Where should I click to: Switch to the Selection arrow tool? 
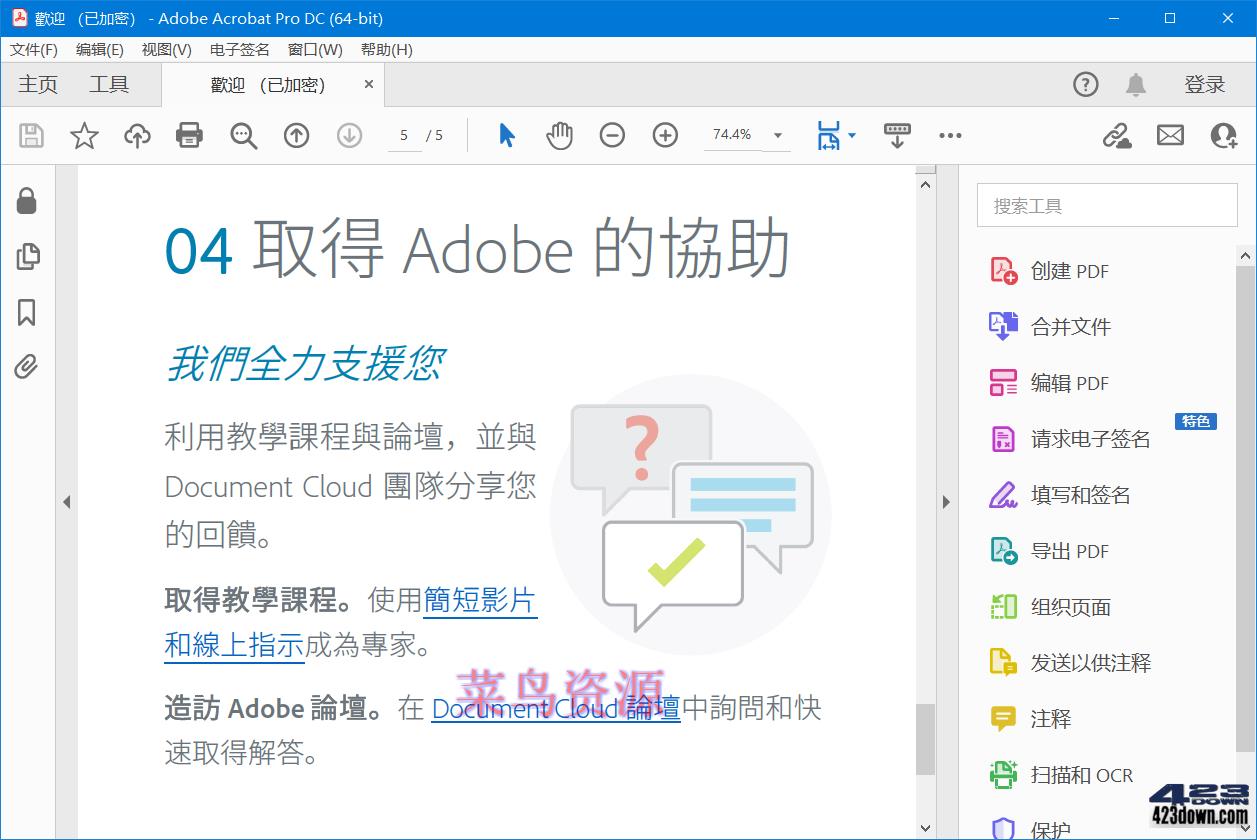click(x=507, y=134)
